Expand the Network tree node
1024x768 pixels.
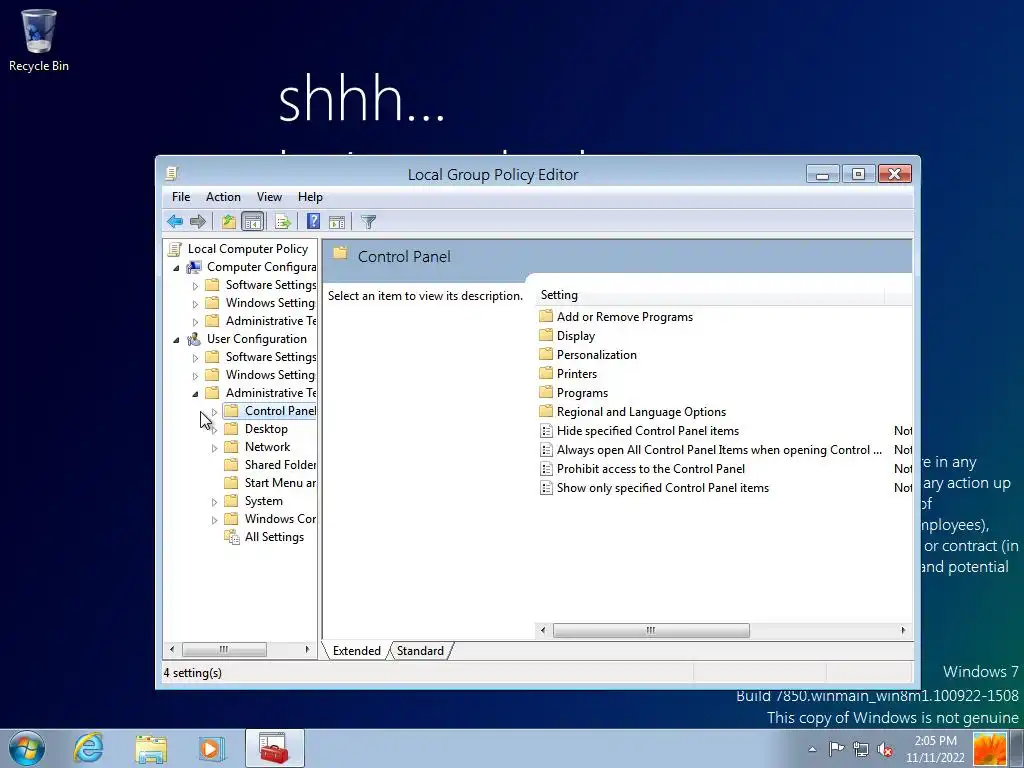point(214,448)
